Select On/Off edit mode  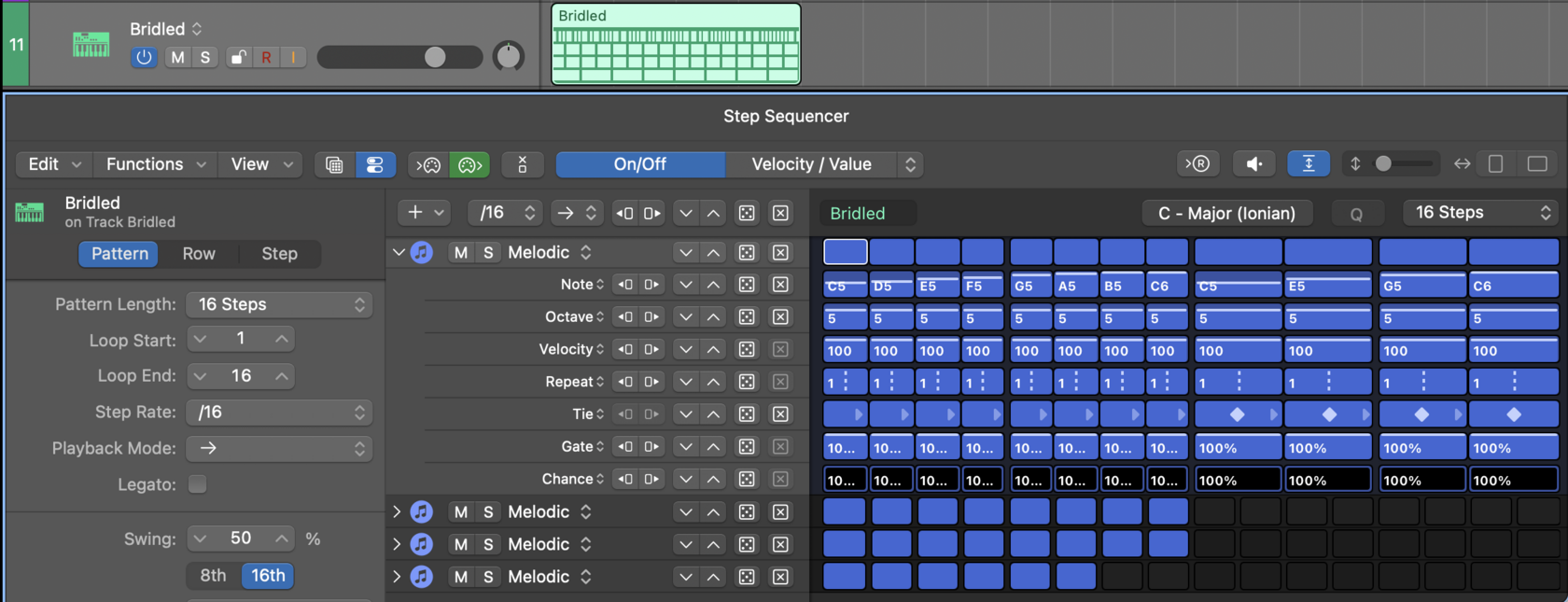point(640,164)
